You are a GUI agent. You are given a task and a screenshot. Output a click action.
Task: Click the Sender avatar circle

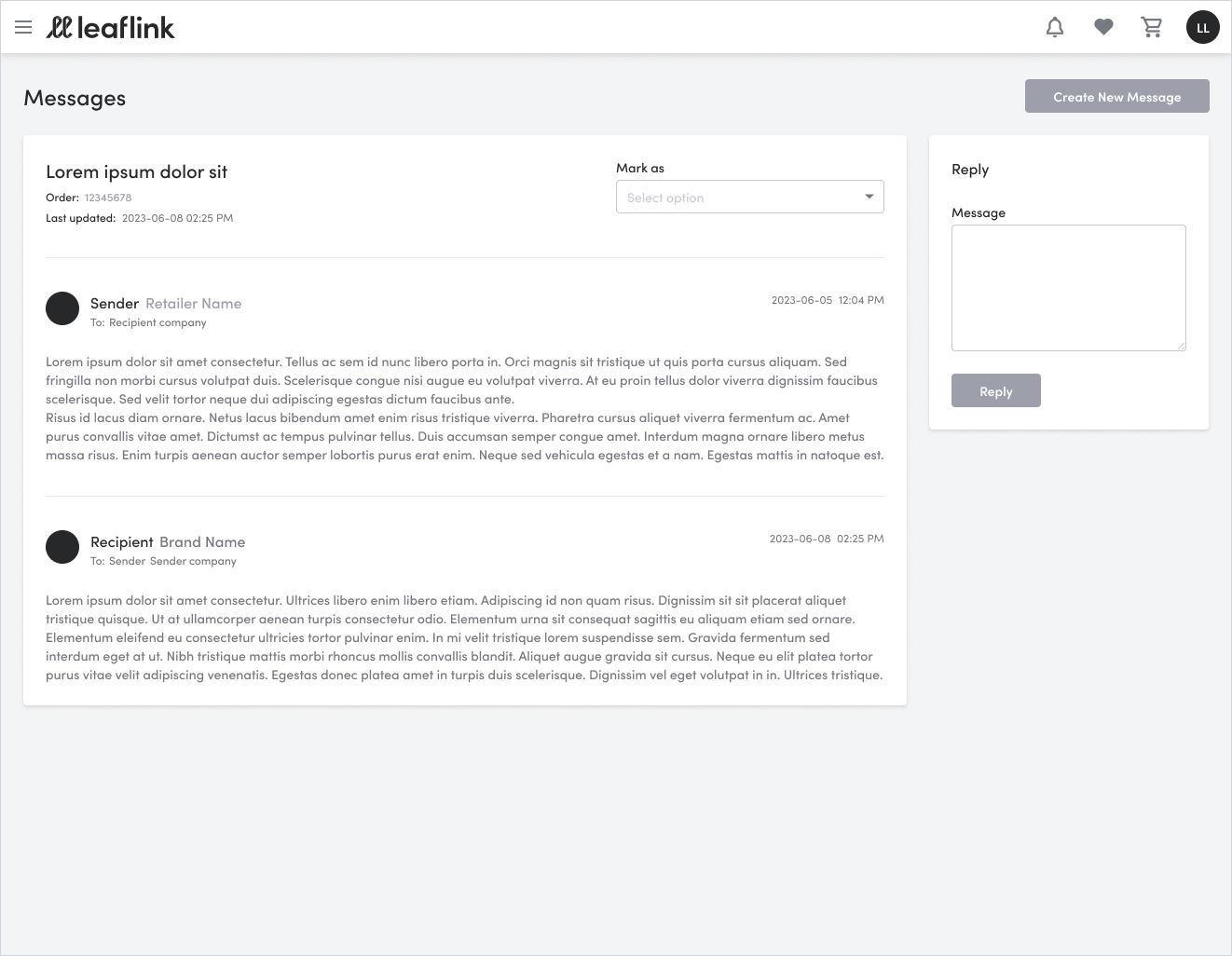[62, 308]
